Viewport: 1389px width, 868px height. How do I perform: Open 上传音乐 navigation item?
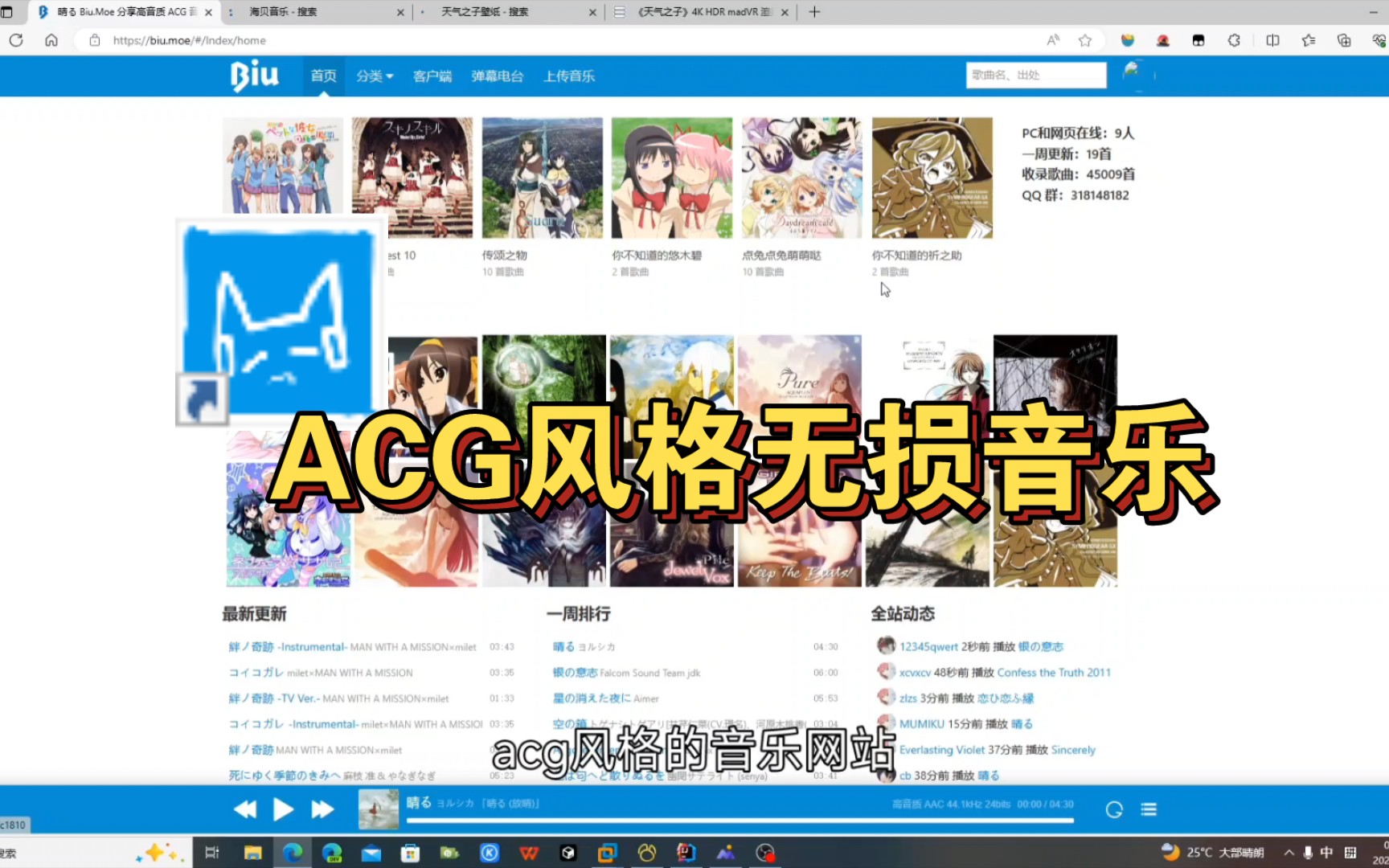coord(569,76)
